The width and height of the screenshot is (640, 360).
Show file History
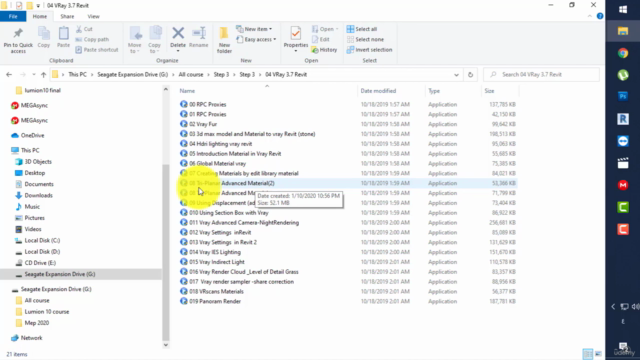[x=324, y=50]
